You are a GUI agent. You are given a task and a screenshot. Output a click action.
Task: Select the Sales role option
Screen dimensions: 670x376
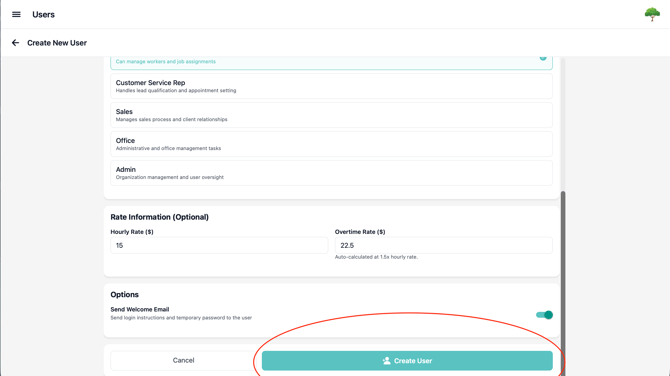[x=331, y=115]
